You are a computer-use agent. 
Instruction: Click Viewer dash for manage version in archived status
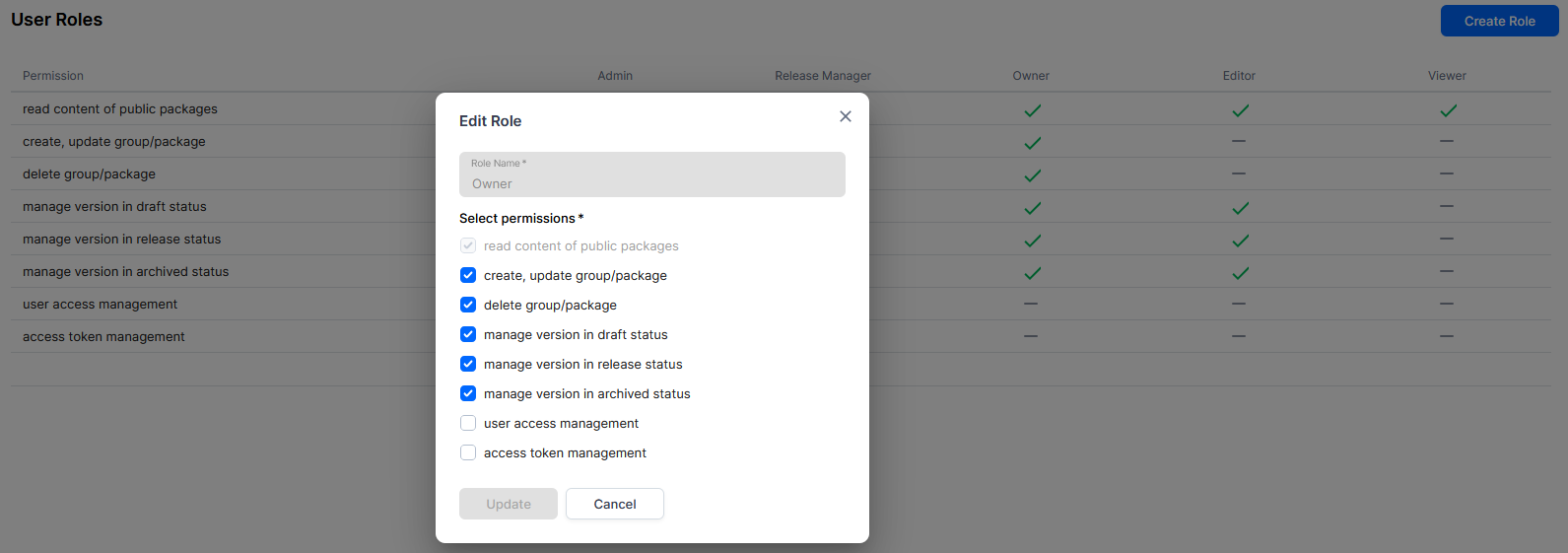pyautogui.click(x=1447, y=271)
